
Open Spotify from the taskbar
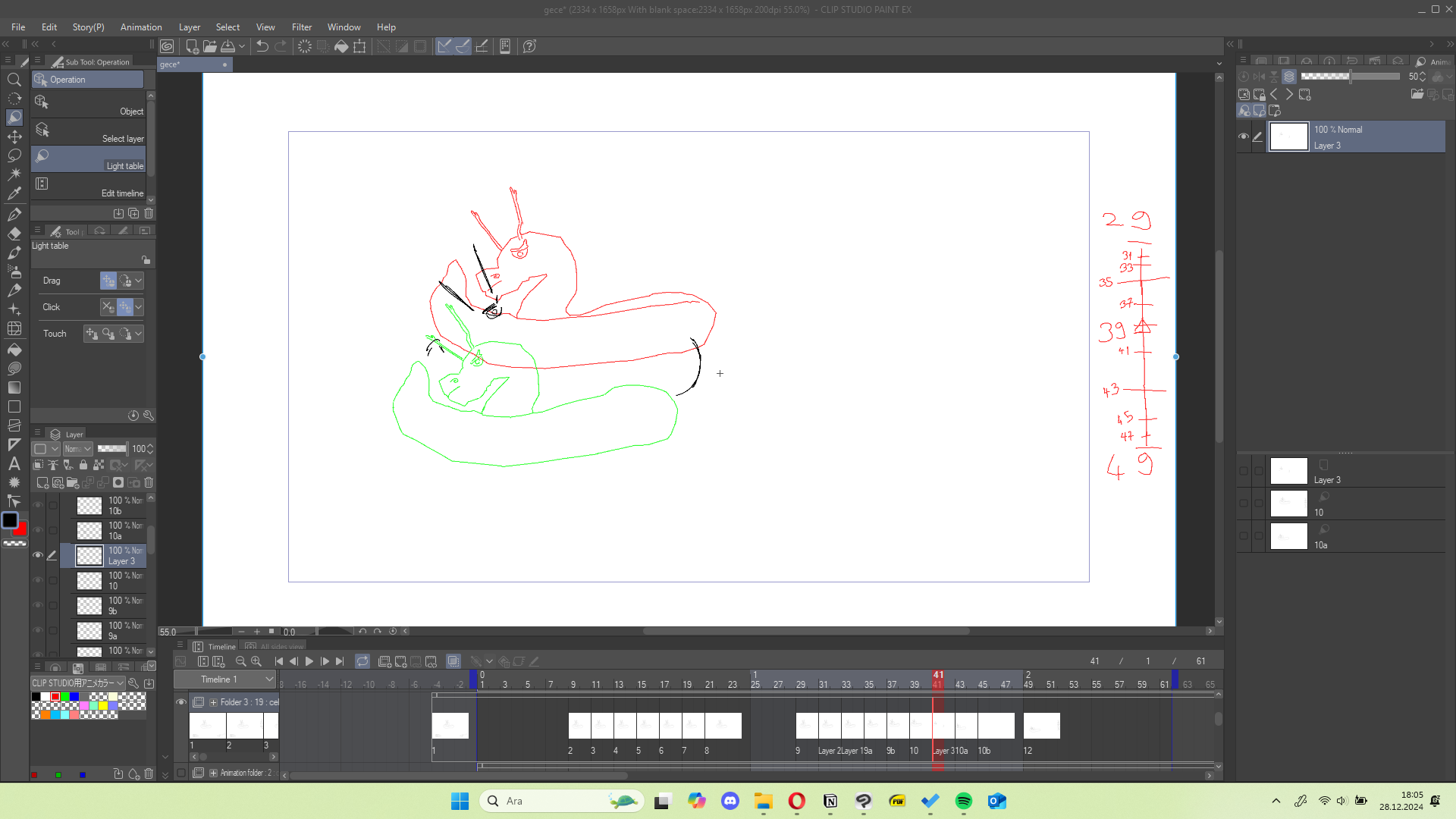pyautogui.click(x=963, y=801)
